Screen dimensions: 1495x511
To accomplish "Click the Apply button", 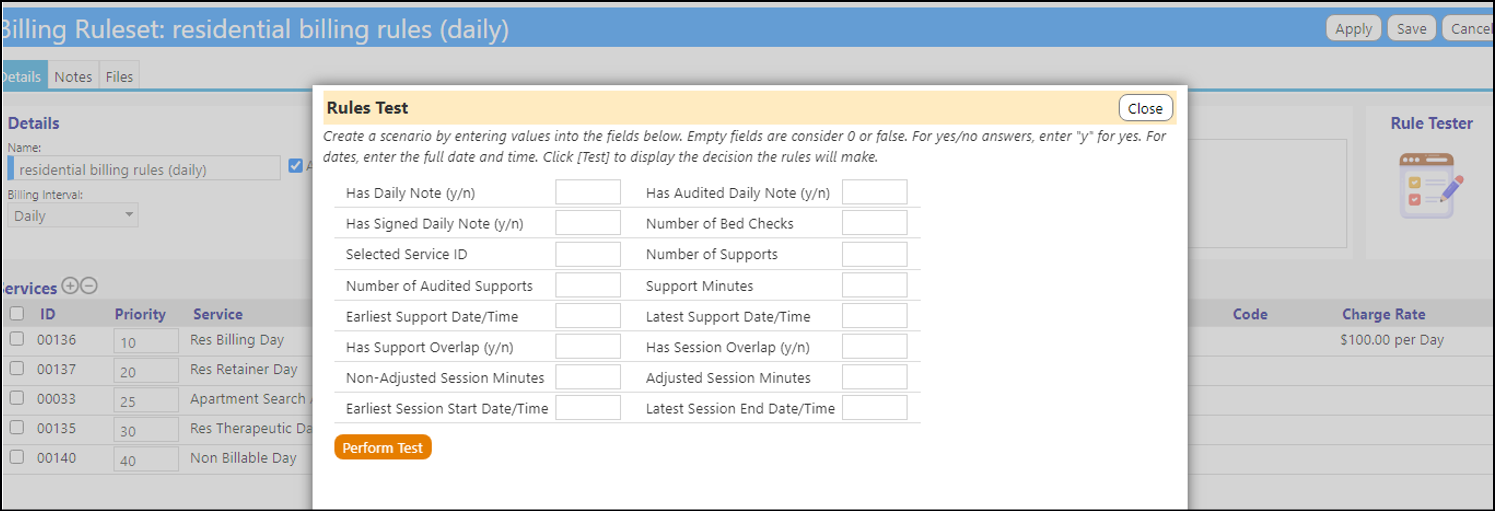I will (x=1354, y=29).
